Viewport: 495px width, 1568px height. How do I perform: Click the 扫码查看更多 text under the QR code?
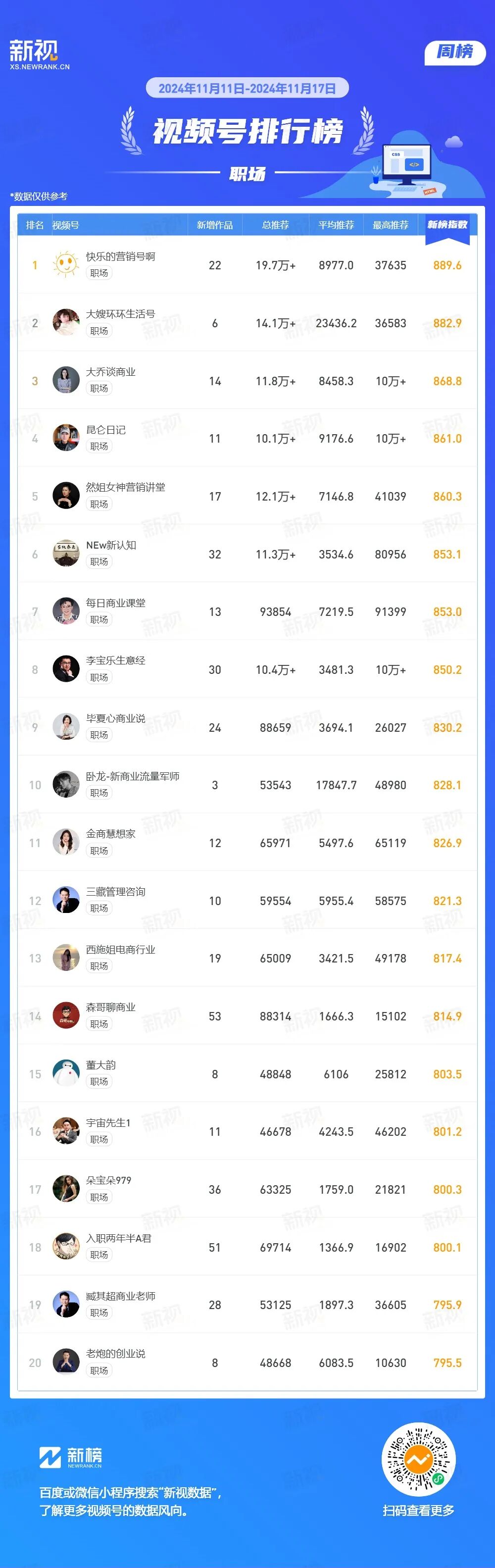pos(418,1510)
